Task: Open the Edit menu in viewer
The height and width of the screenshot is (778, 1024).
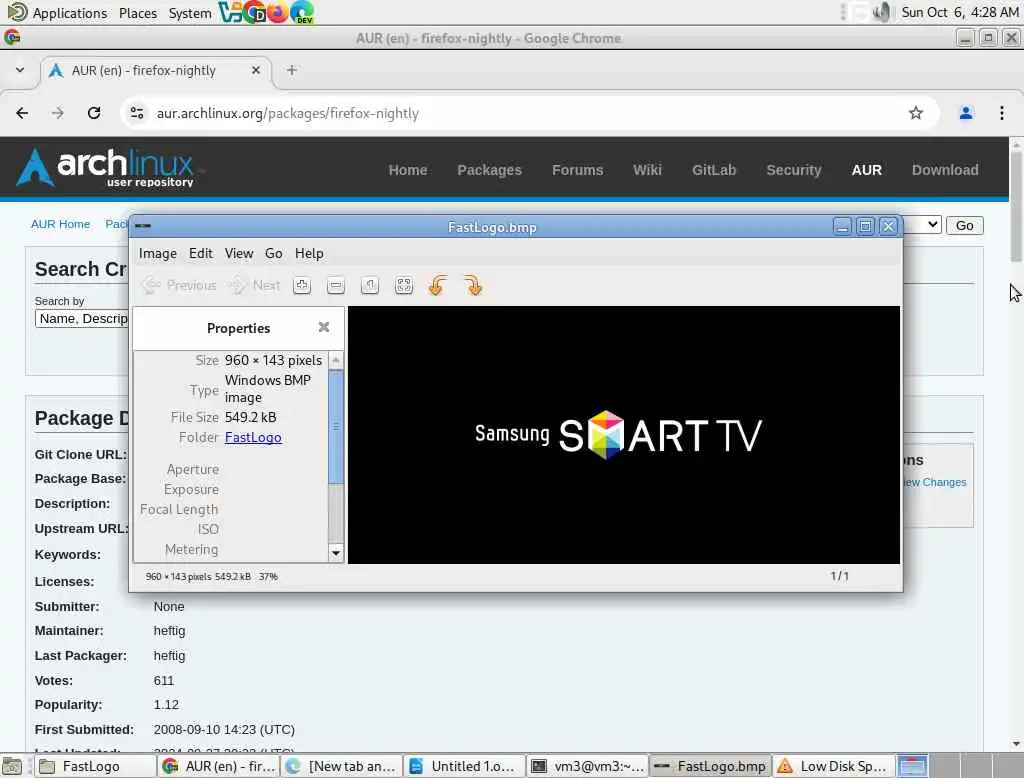Action: 200,253
